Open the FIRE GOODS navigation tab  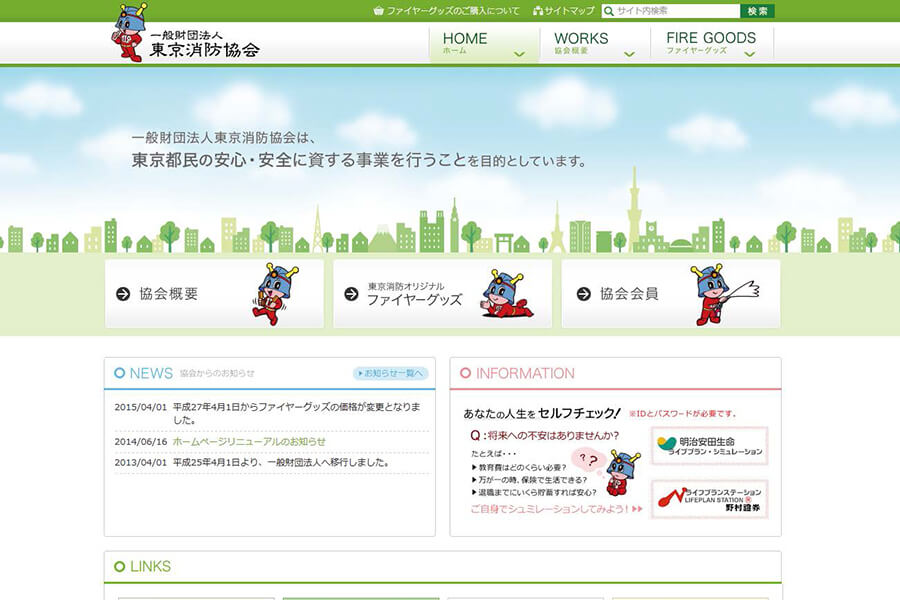(712, 44)
